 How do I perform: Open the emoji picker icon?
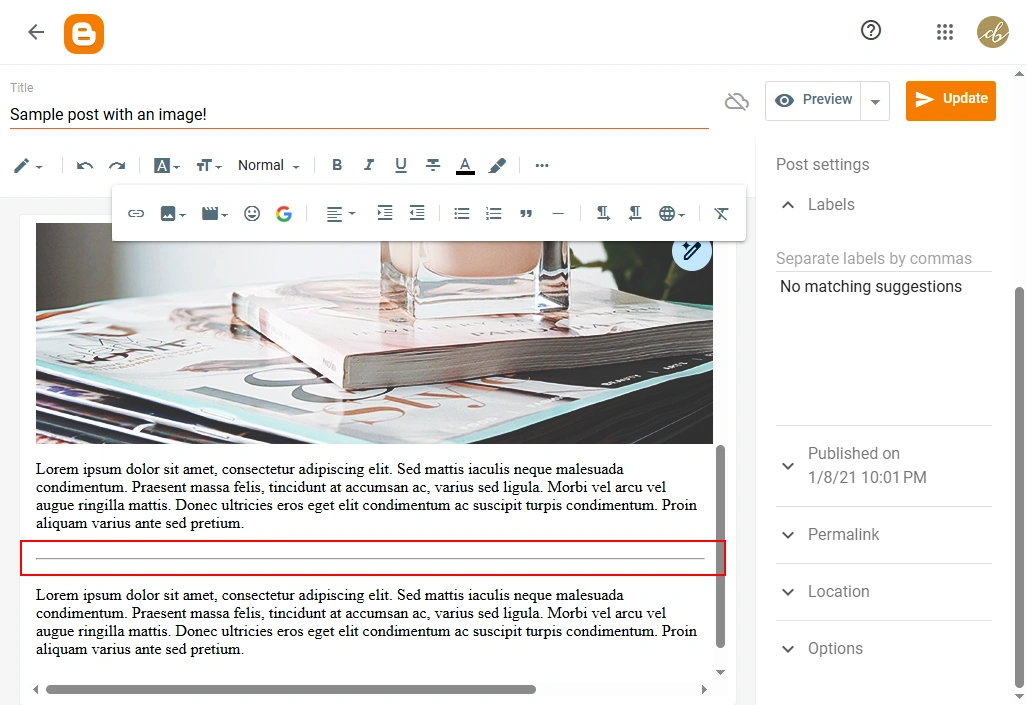[x=252, y=213]
